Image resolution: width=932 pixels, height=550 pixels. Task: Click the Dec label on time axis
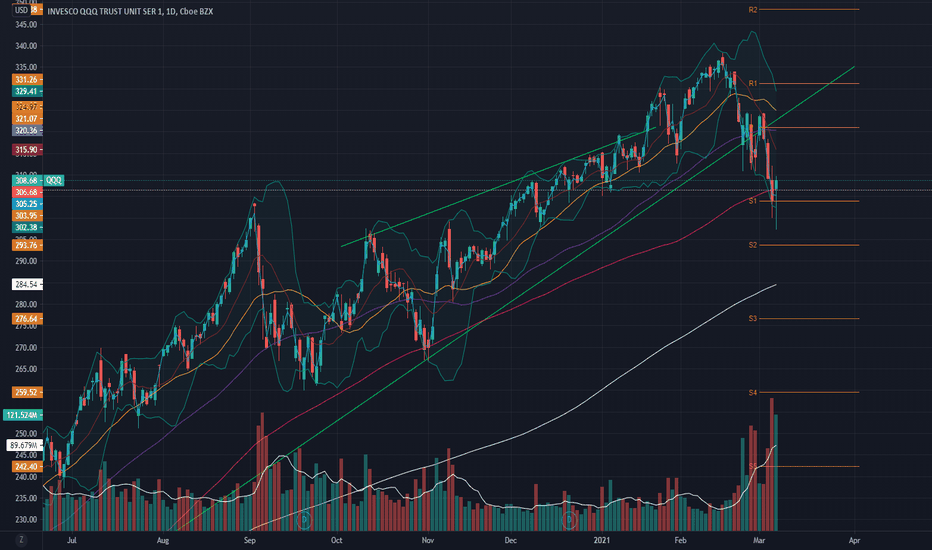(510, 540)
